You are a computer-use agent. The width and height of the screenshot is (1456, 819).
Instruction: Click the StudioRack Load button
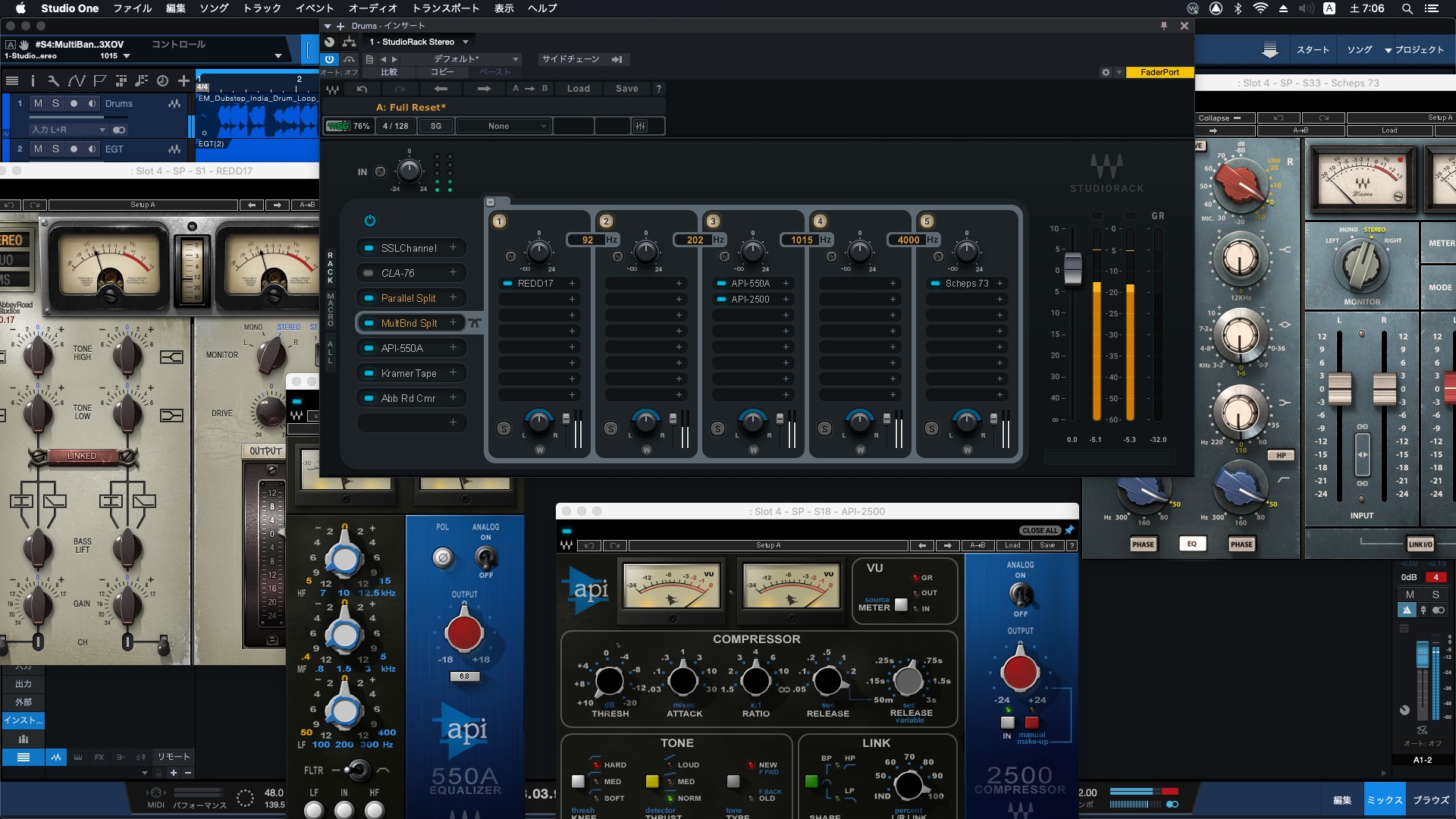point(579,89)
